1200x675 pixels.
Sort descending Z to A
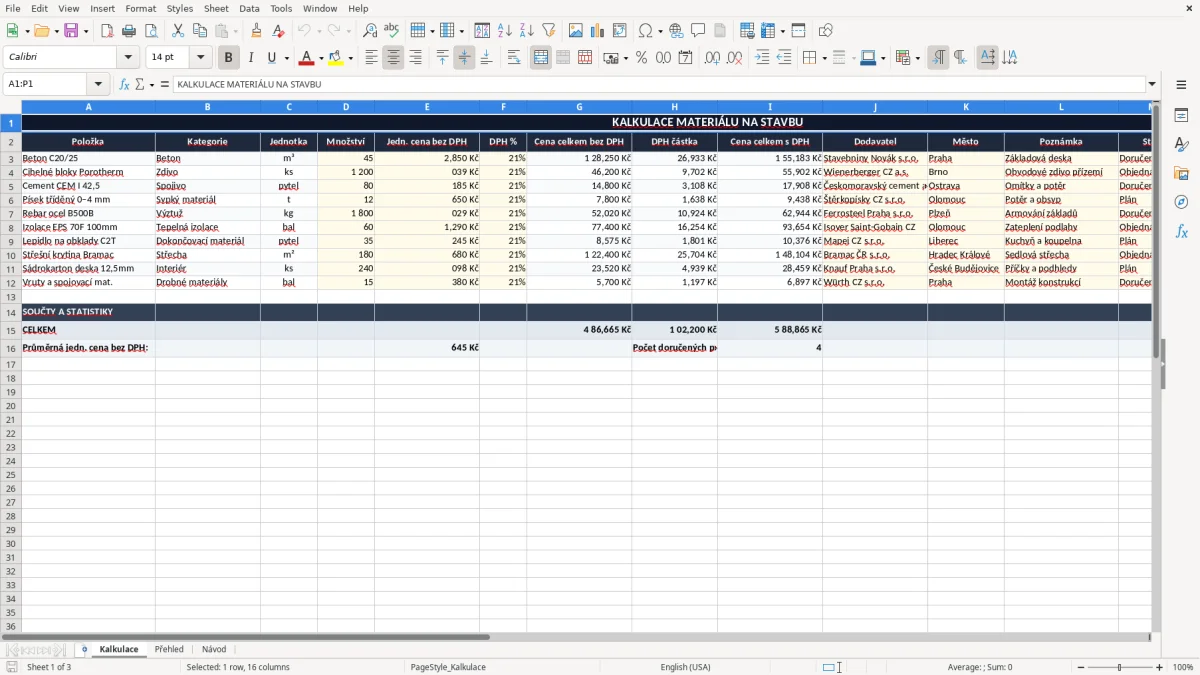527,31
